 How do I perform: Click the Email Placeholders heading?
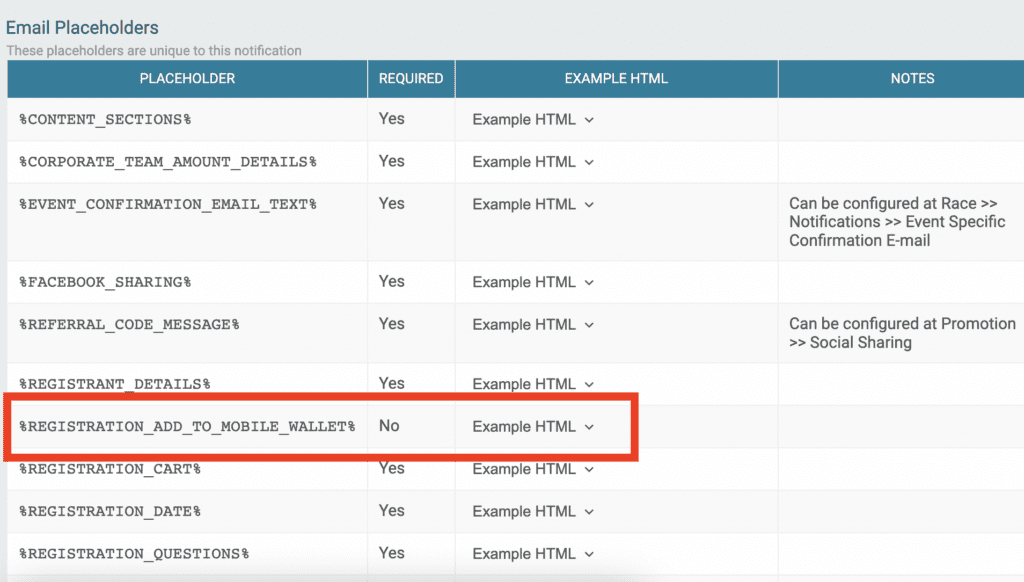(82, 27)
